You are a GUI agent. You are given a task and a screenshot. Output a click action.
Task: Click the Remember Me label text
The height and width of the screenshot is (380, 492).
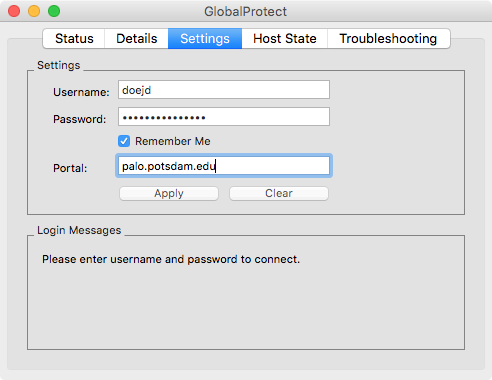pyautogui.click(x=173, y=141)
